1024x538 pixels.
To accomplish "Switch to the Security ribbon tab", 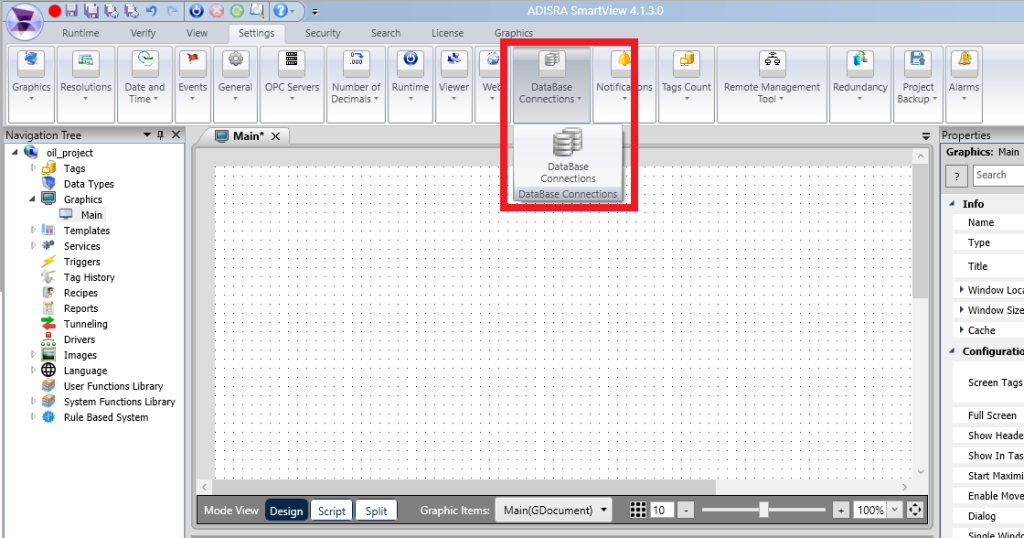I will tap(323, 33).
